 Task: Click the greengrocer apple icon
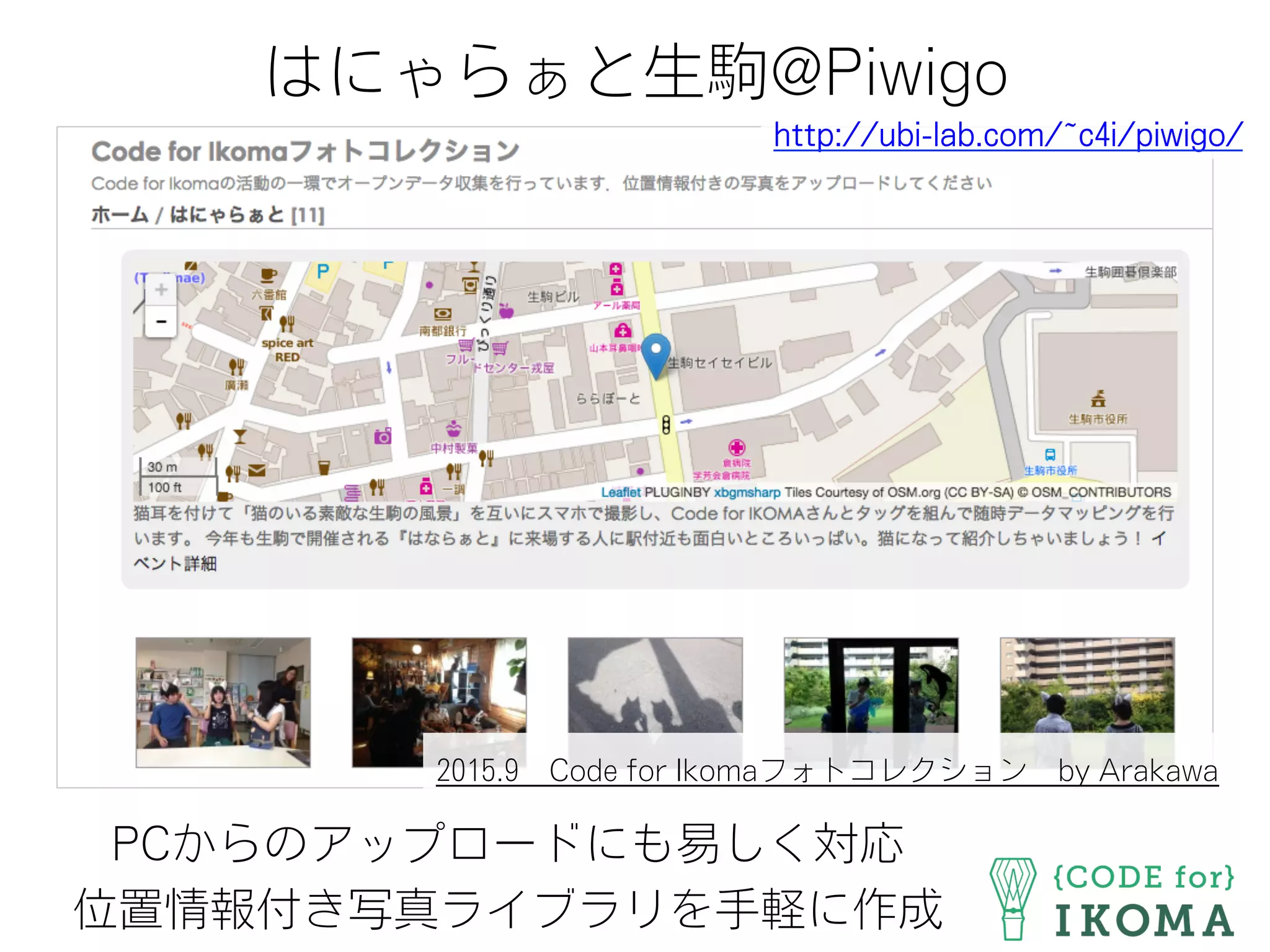(x=507, y=311)
